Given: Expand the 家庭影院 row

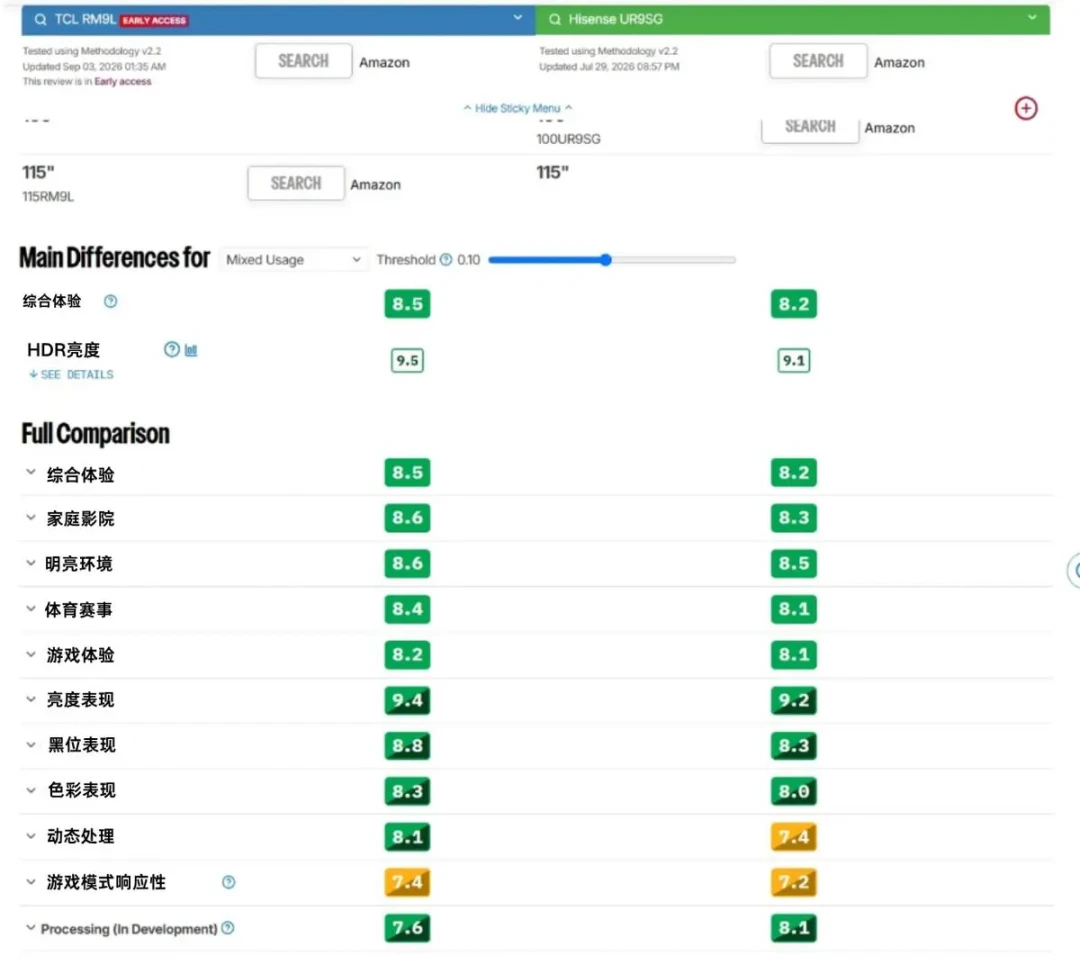Looking at the screenshot, I should 30,518.
